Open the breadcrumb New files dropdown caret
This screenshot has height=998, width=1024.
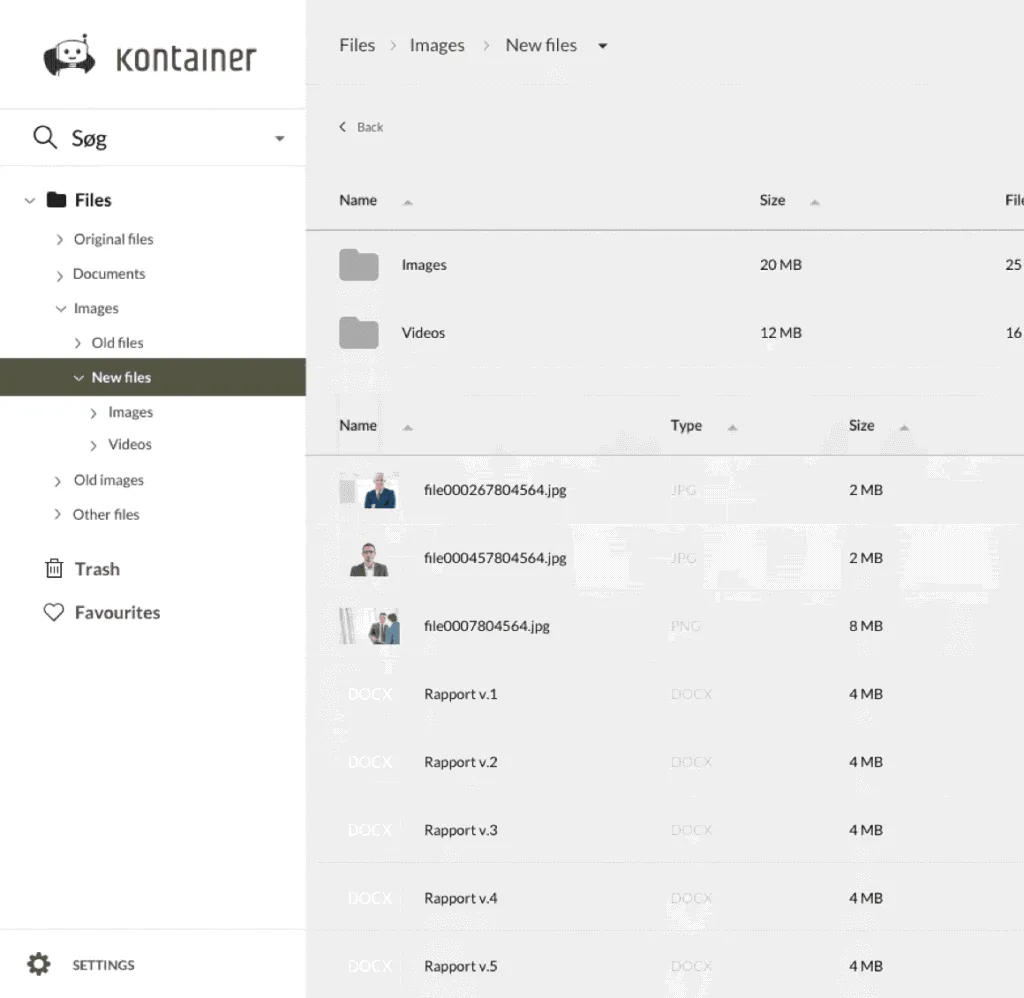click(x=603, y=46)
